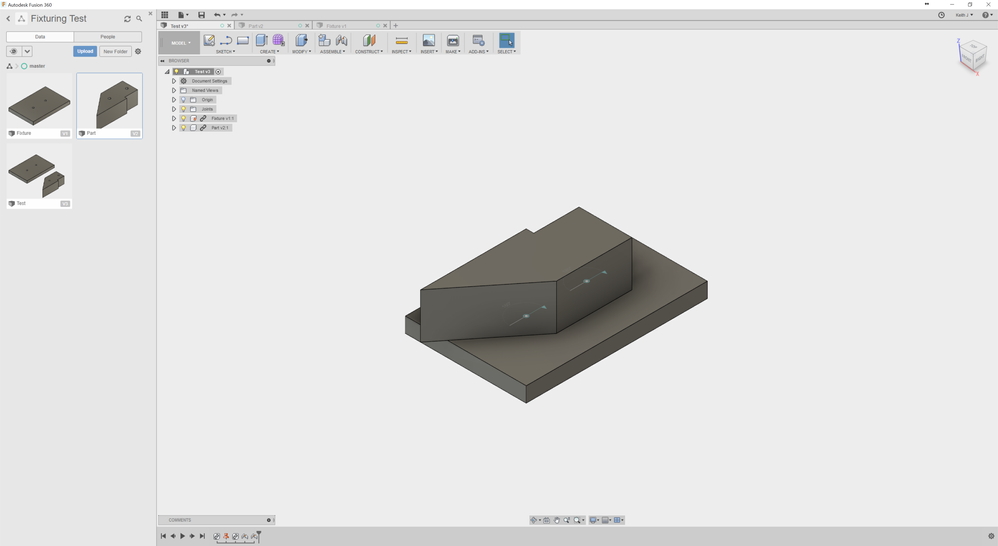The height and width of the screenshot is (546, 998).
Task: Expand Named Views node
Action: (x=174, y=90)
